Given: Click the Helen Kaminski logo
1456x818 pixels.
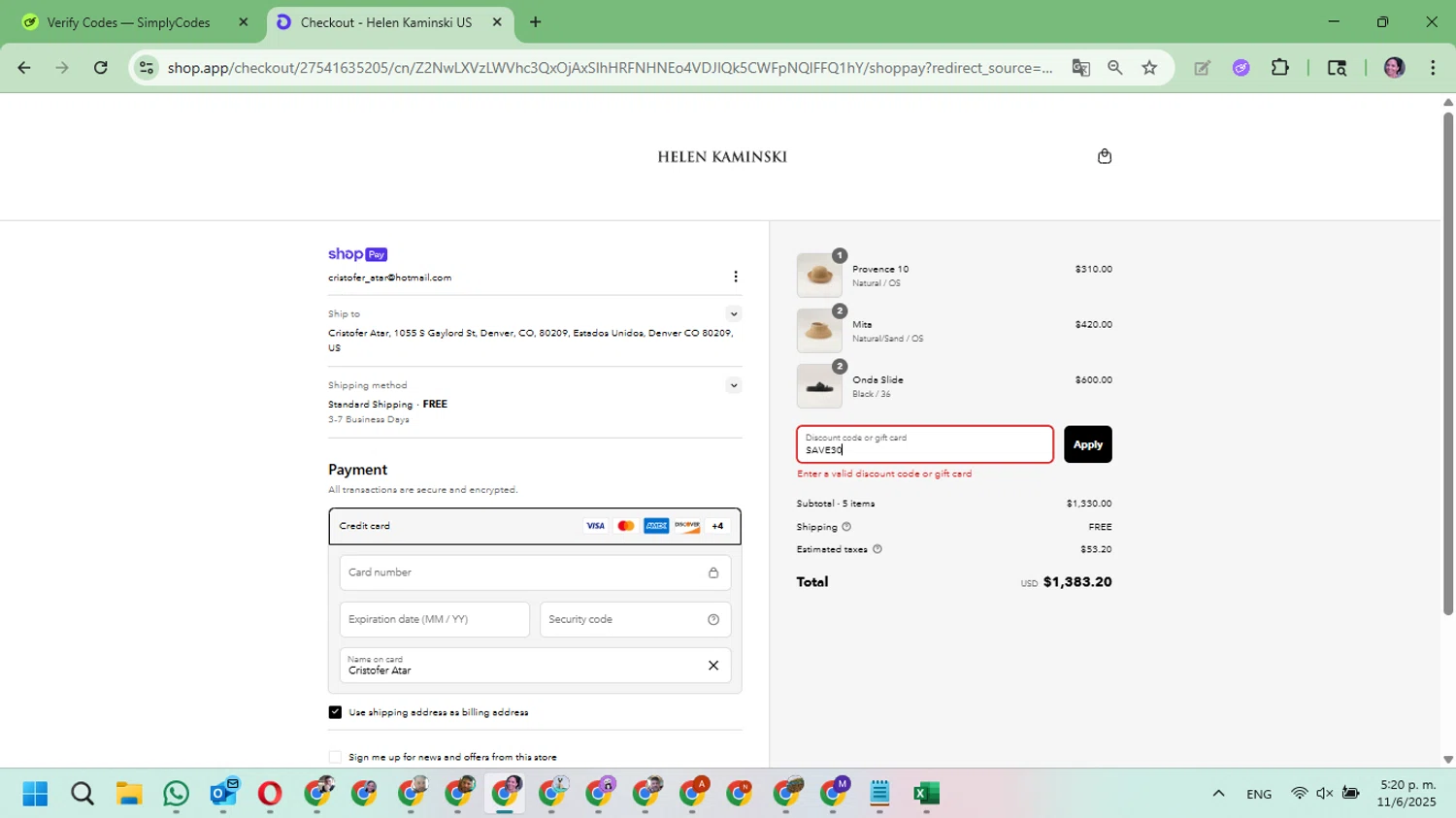Looking at the screenshot, I should (x=722, y=157).
